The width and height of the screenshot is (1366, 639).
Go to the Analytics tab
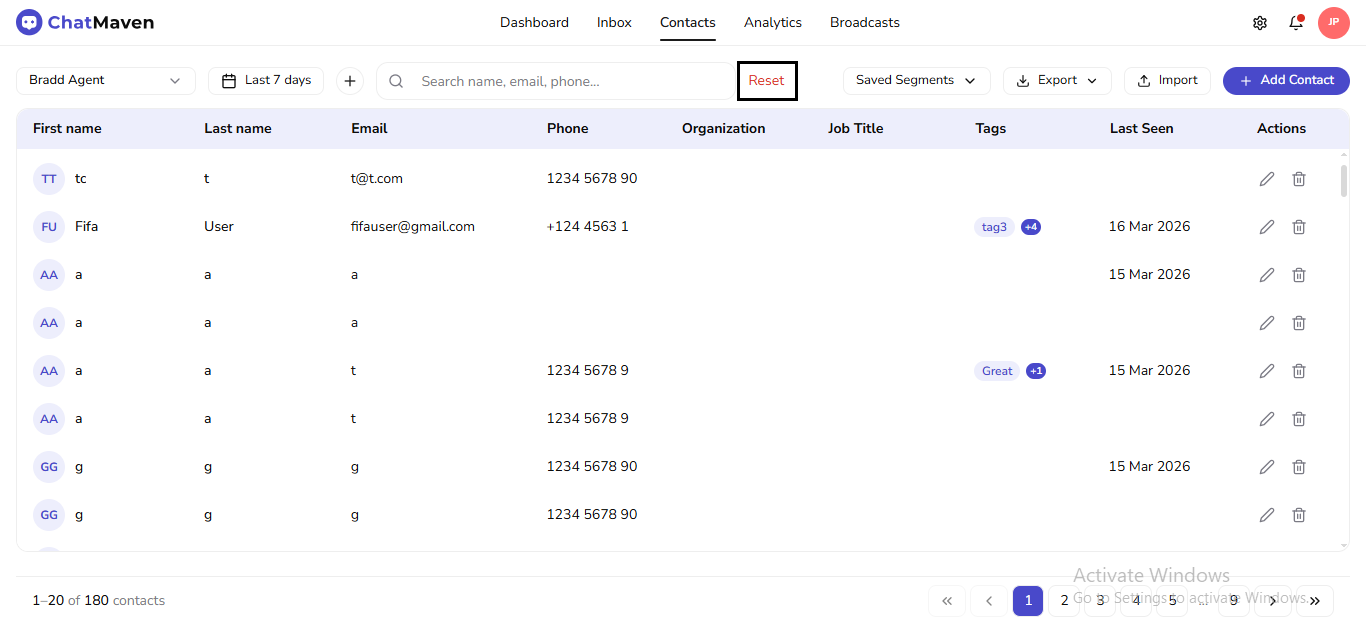point(772,23)
